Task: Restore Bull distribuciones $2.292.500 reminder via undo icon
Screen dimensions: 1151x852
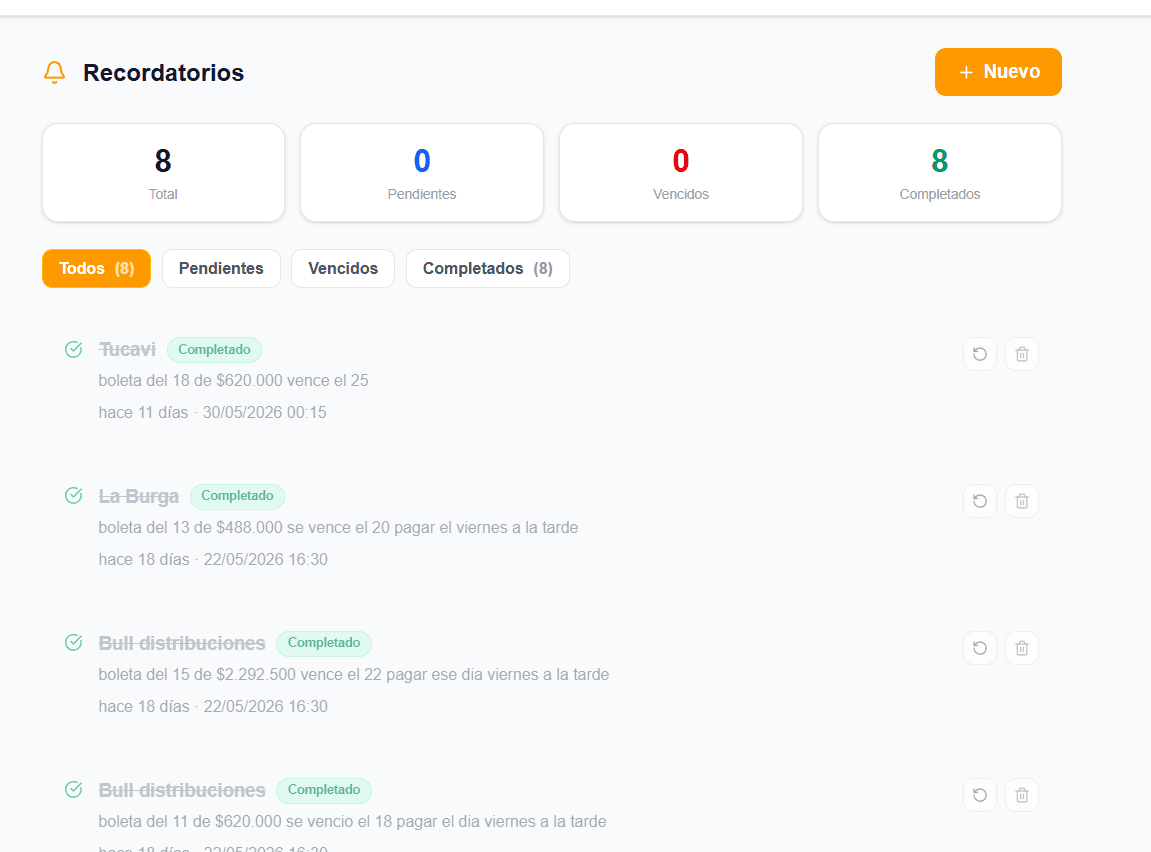Action: point(979,648)
